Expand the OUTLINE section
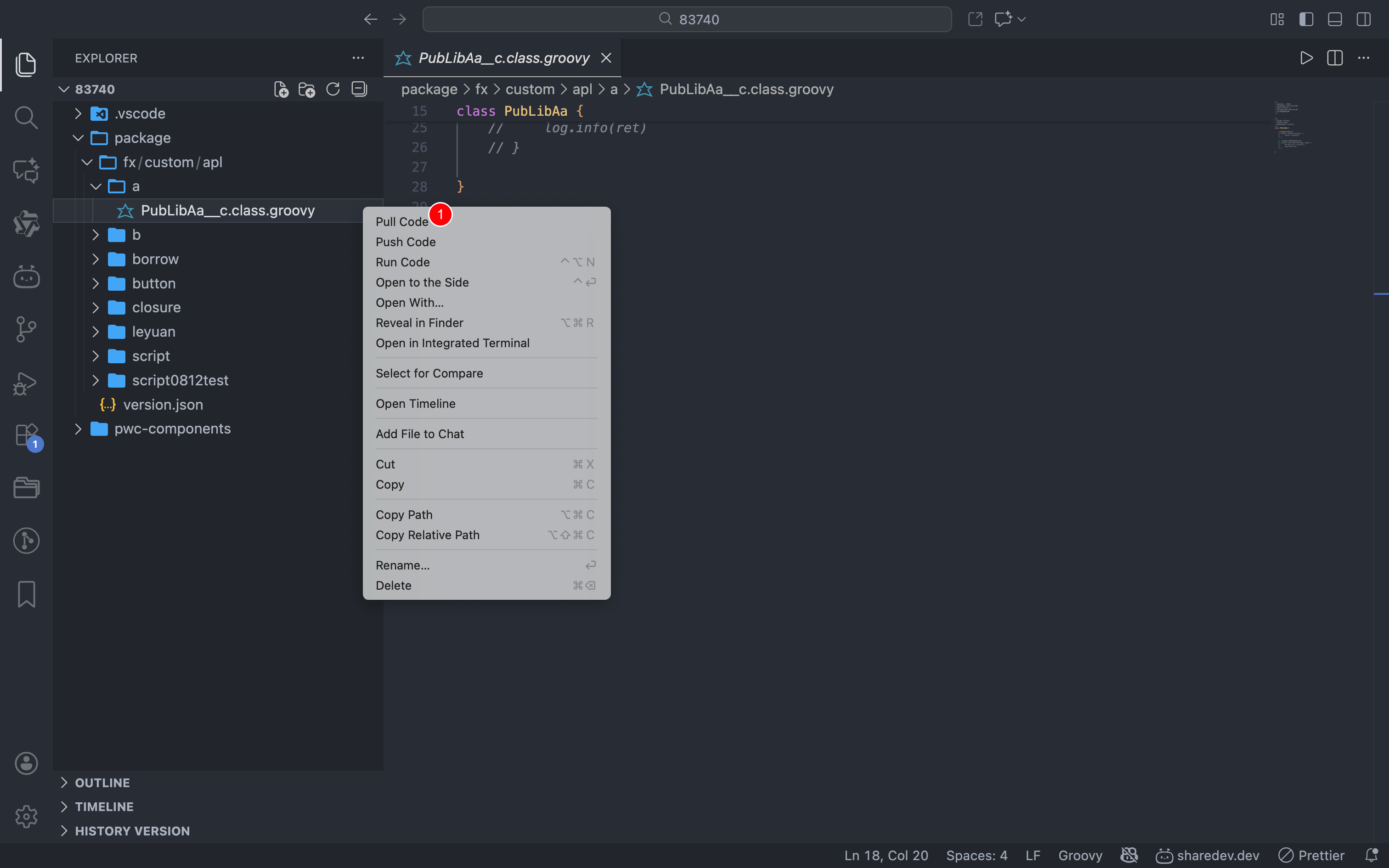1389x868 pixels. pos(102,783)
